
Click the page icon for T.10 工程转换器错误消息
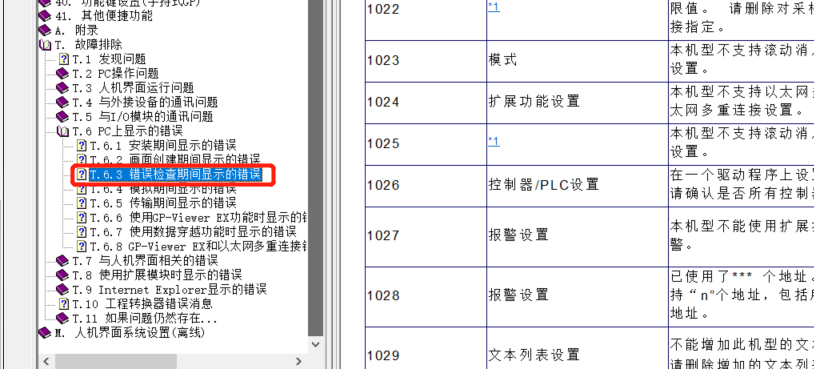[x=64, y=304]
